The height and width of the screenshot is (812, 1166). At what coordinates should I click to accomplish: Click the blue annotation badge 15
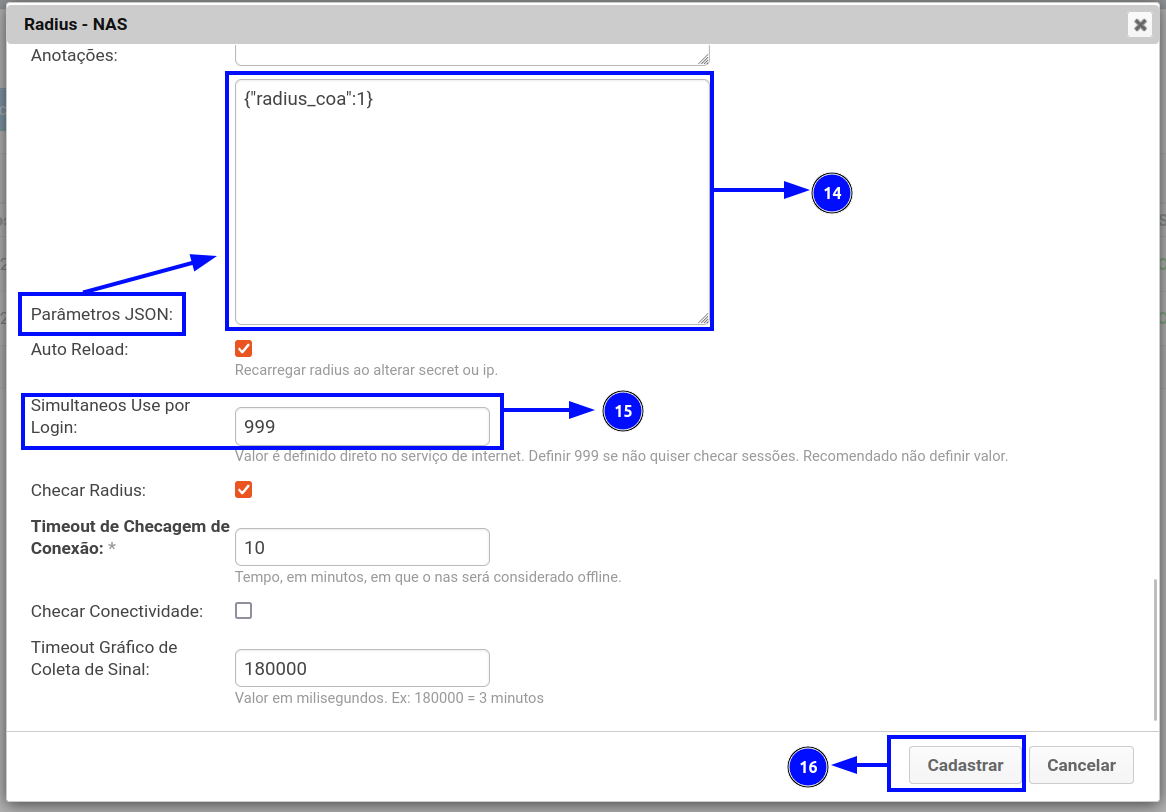coord(623,411)
